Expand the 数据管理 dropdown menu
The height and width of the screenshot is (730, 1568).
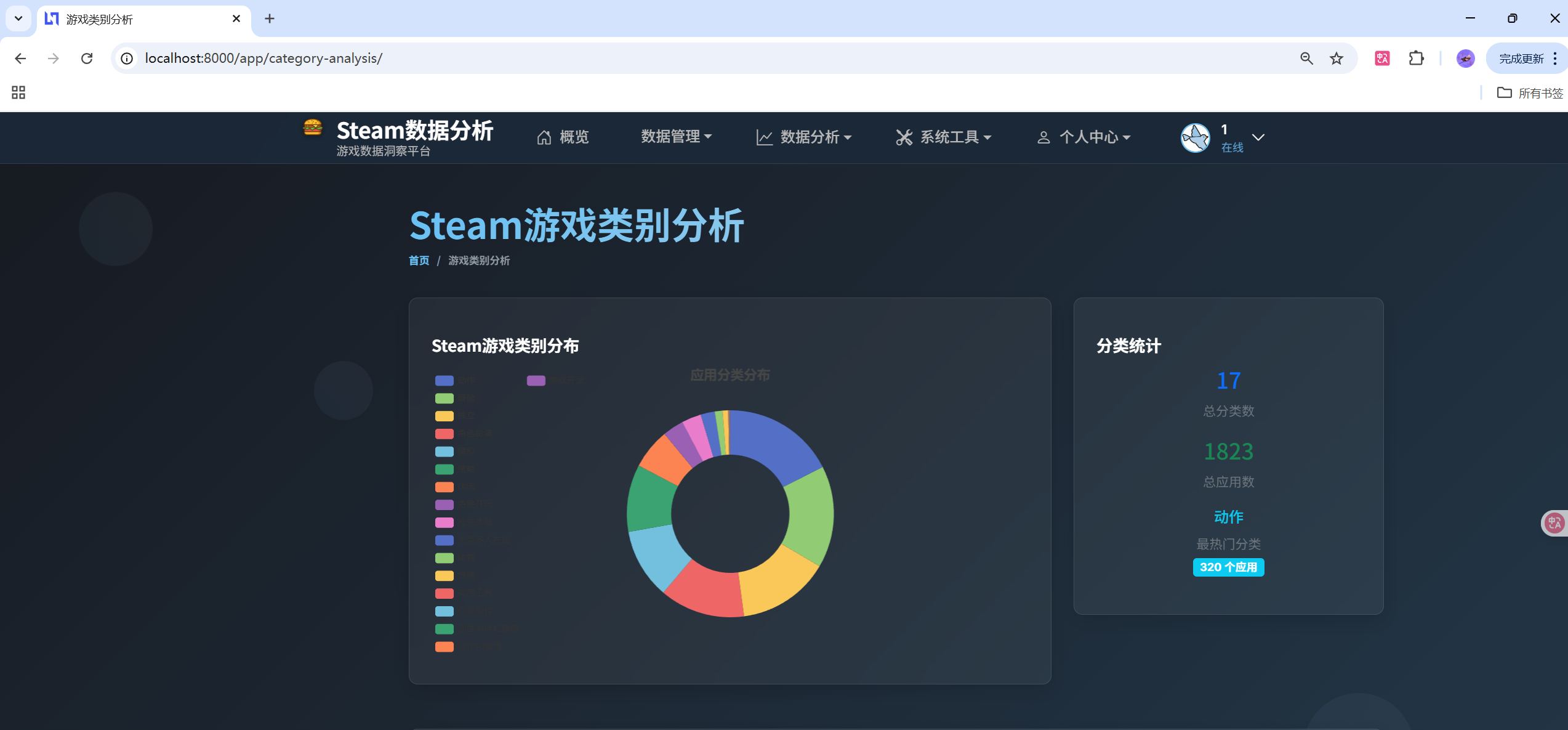(x=676, y=137)
